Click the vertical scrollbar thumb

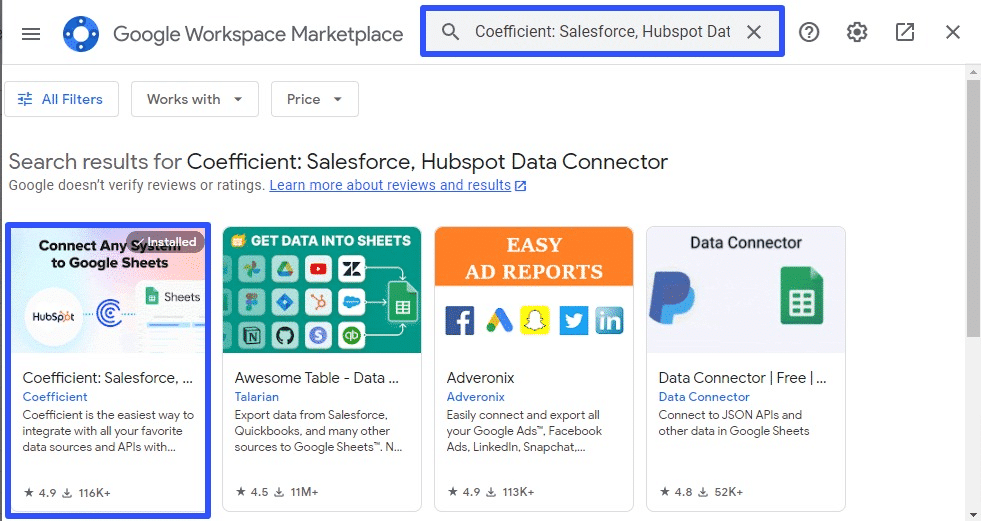(973, 208)
